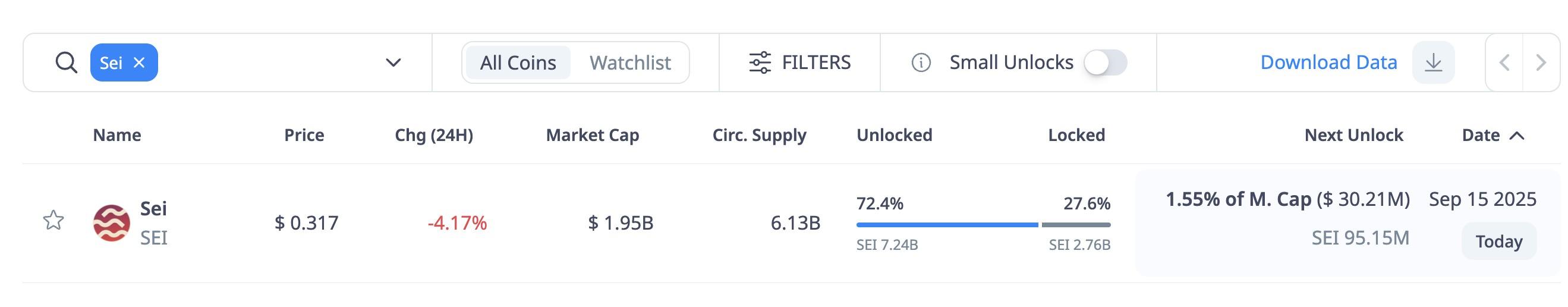1568x307 pixels.
Task: Click the Today badge
Action: coord(1498,241)
